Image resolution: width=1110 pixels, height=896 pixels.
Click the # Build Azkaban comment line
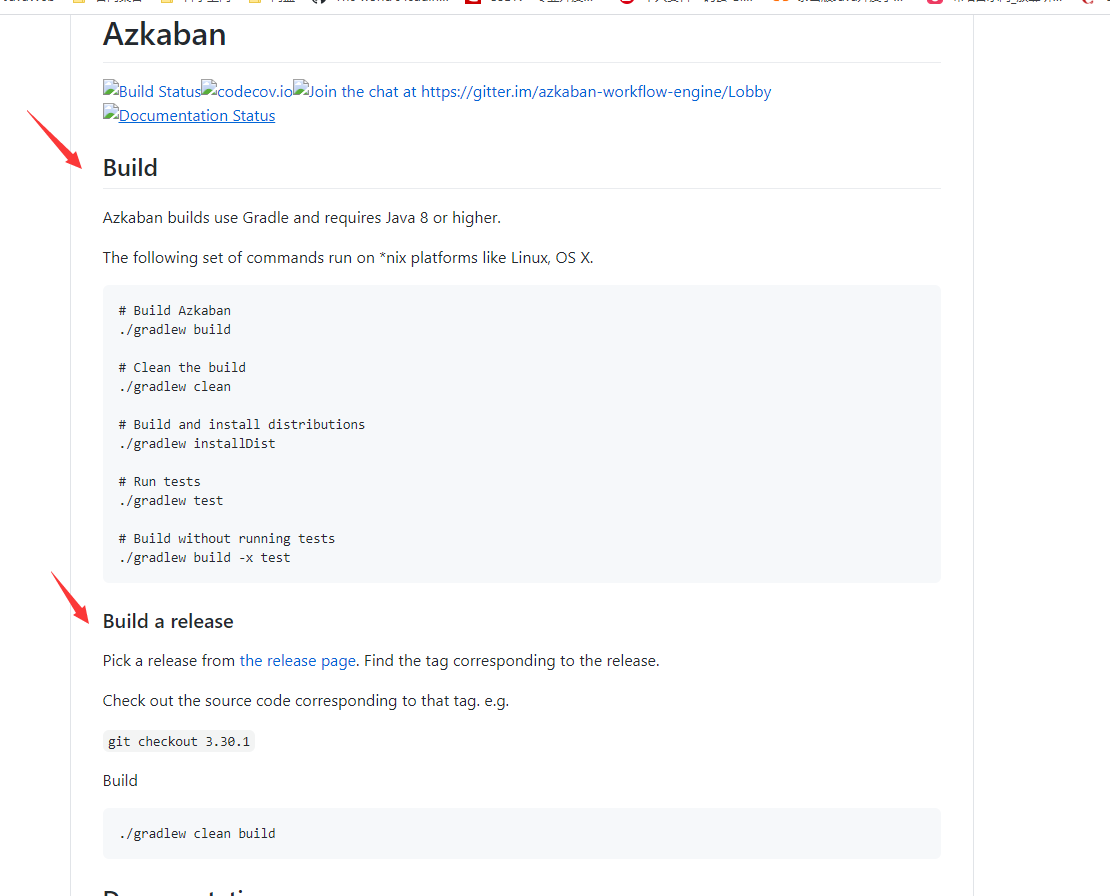point(175,311)
